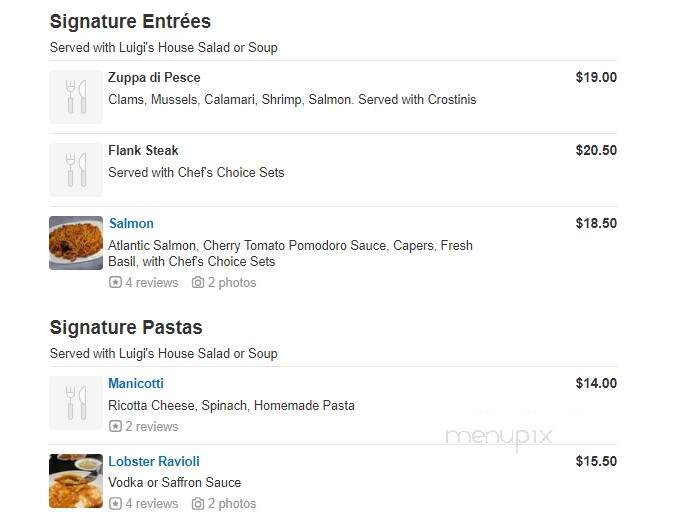
Task: Click the star reviews icon under Salmon
Action: pos(115,282)
